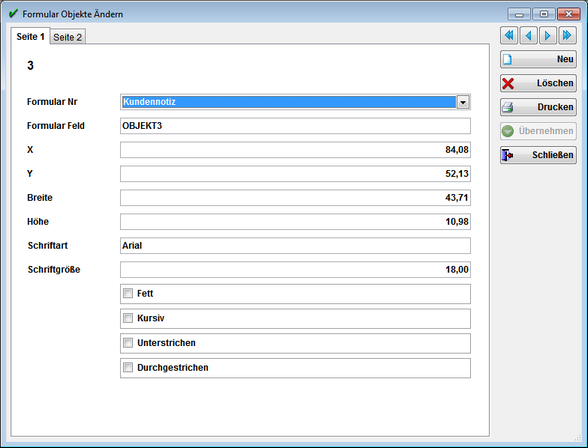The image size is (588, 448).
Task: Select the Seite 1 tab
Action: [x=30, y=36]
